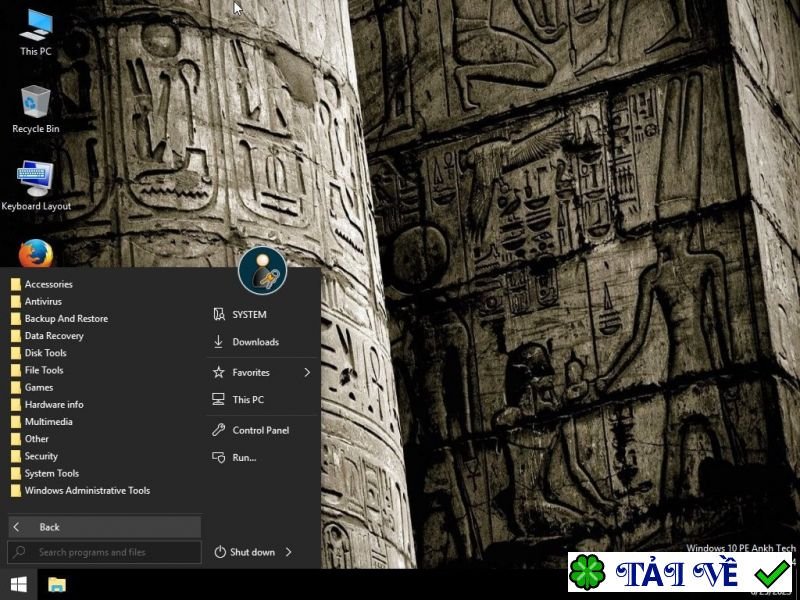The width and height of the screenshot is (800, 600).
Task: Click the search magnifier icon
Action: pos(19,552)
